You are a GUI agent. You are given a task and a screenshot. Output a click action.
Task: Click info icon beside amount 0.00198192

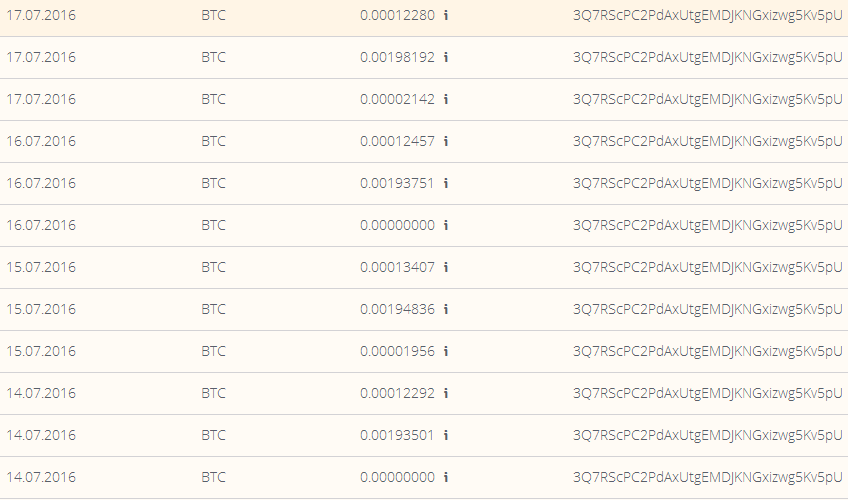(446, 57)
